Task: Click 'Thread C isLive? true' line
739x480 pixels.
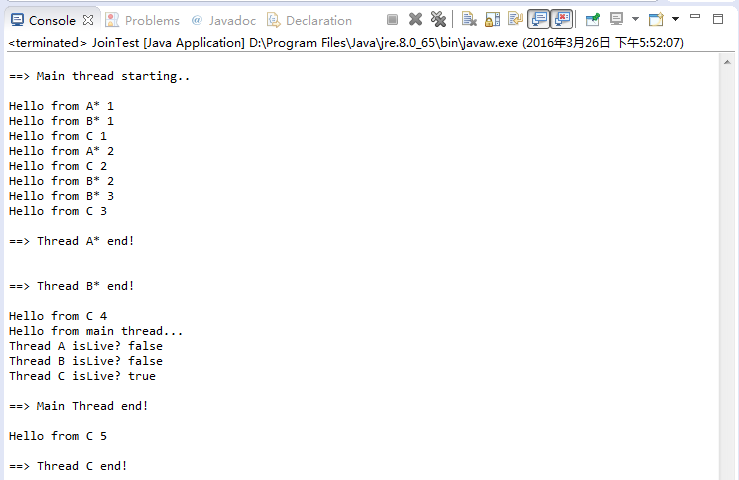Action: click(82, 376)
